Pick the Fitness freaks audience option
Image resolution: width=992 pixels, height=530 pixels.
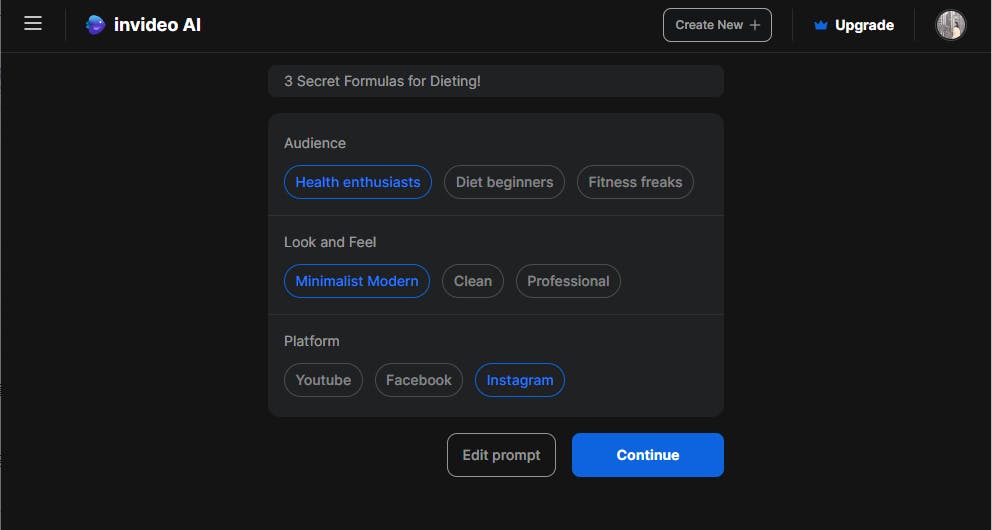[635, 182]
